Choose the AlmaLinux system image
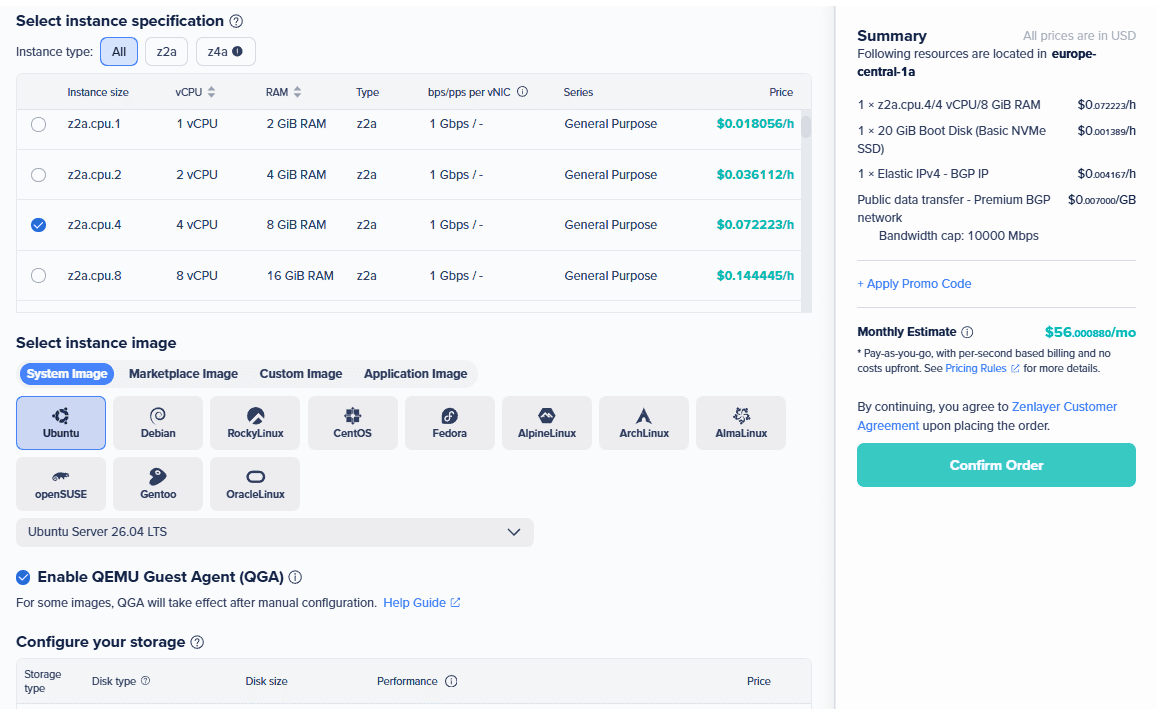This screenshot has width=1157, height=709. [741, 423]
